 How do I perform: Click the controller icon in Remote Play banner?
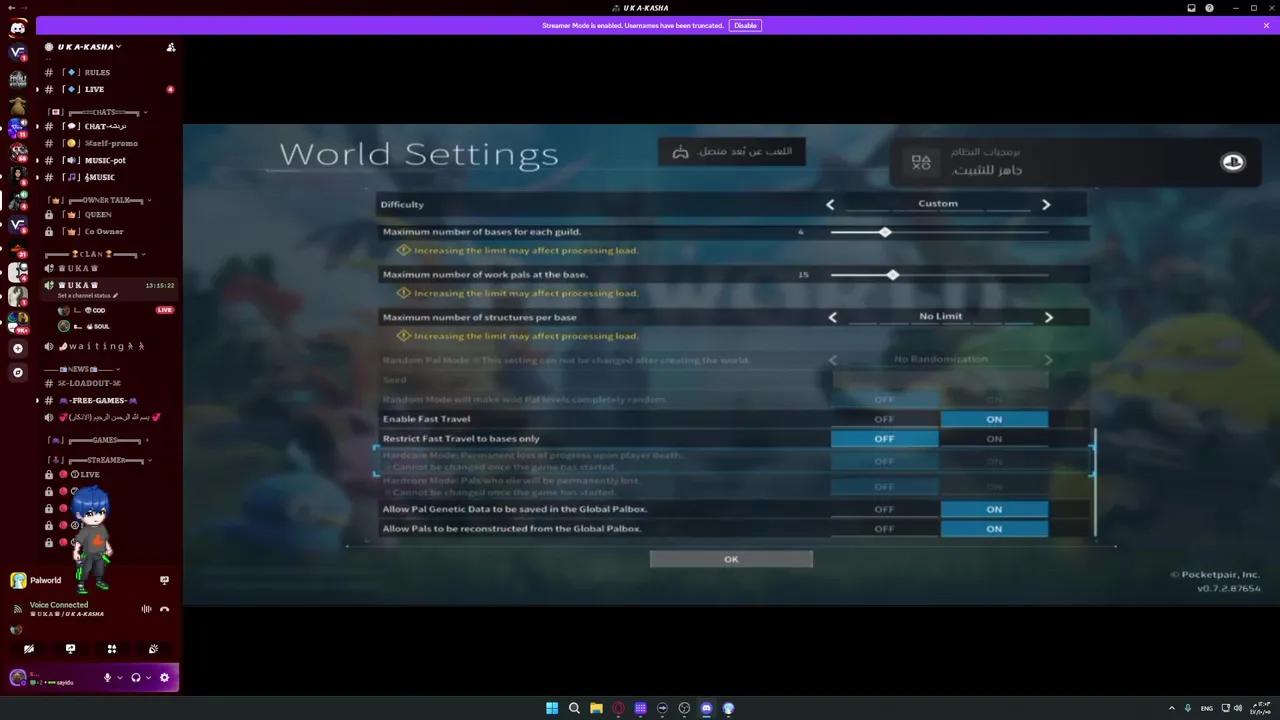(x=680, y=152)
